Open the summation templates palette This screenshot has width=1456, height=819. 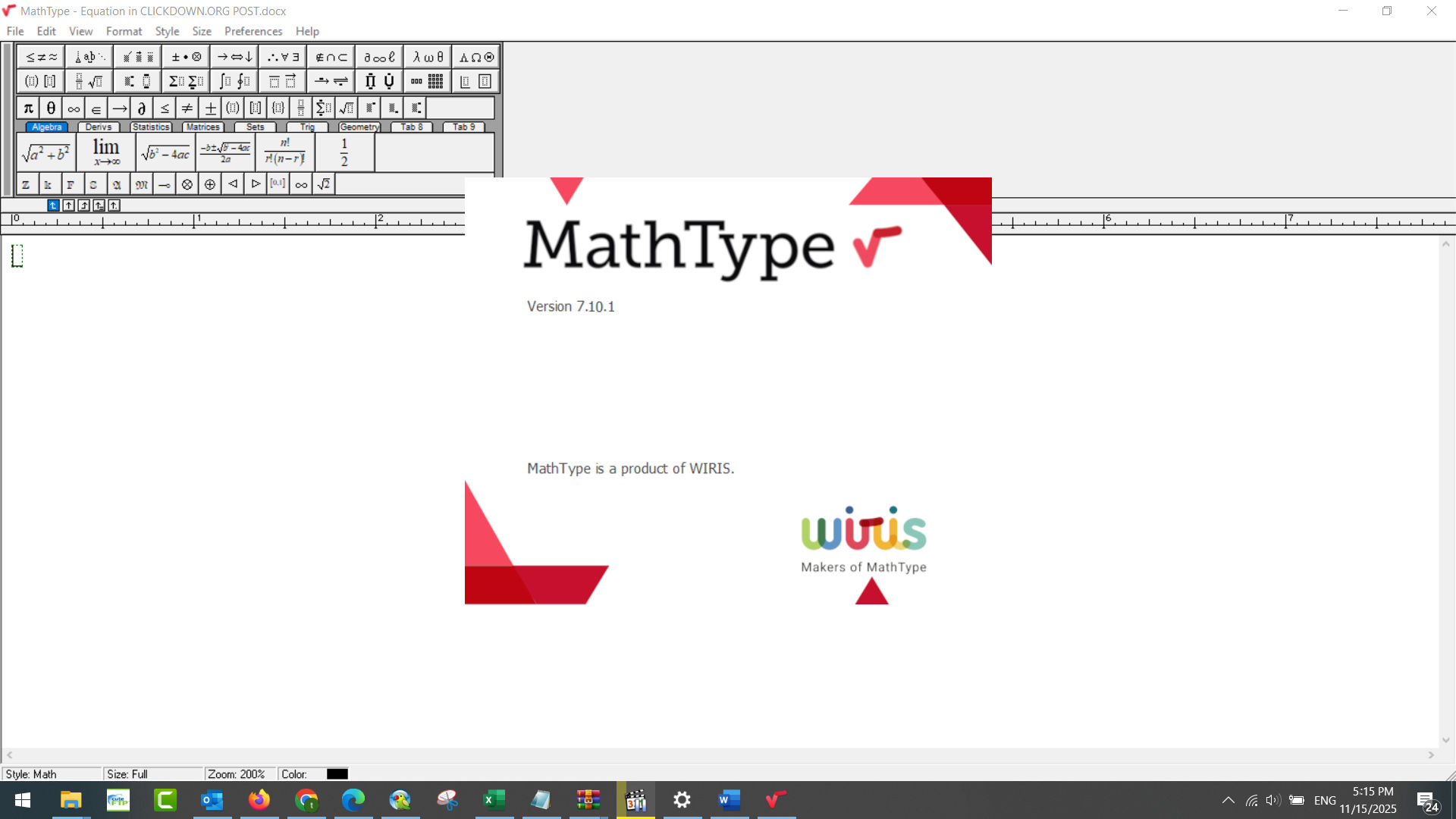(185, 80)
